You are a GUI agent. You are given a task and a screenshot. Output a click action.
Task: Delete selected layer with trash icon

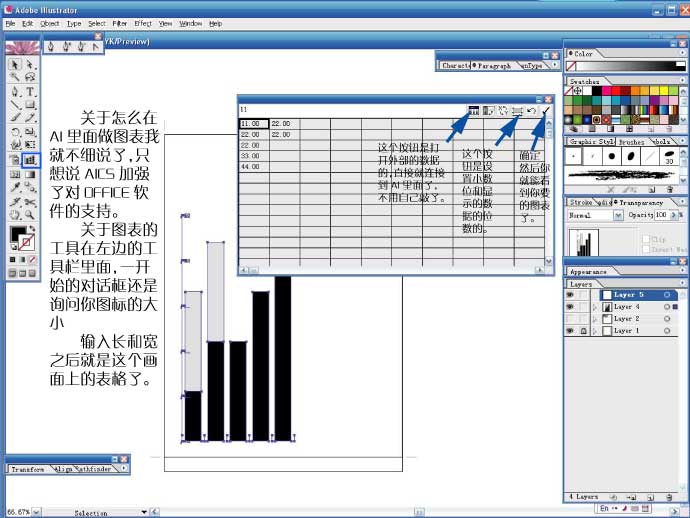click(x=669, y=497)
